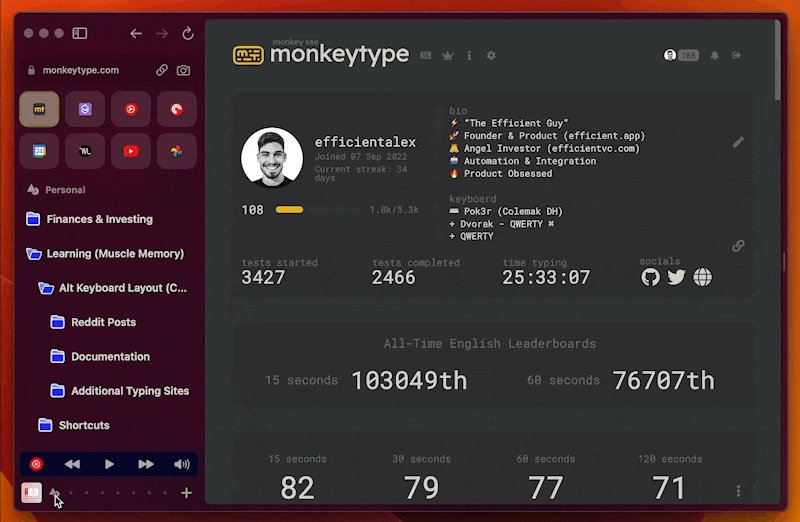Select the pinned Google Calendar tab
The width and height of the screenshot is (800, 522).
[39, 151]
